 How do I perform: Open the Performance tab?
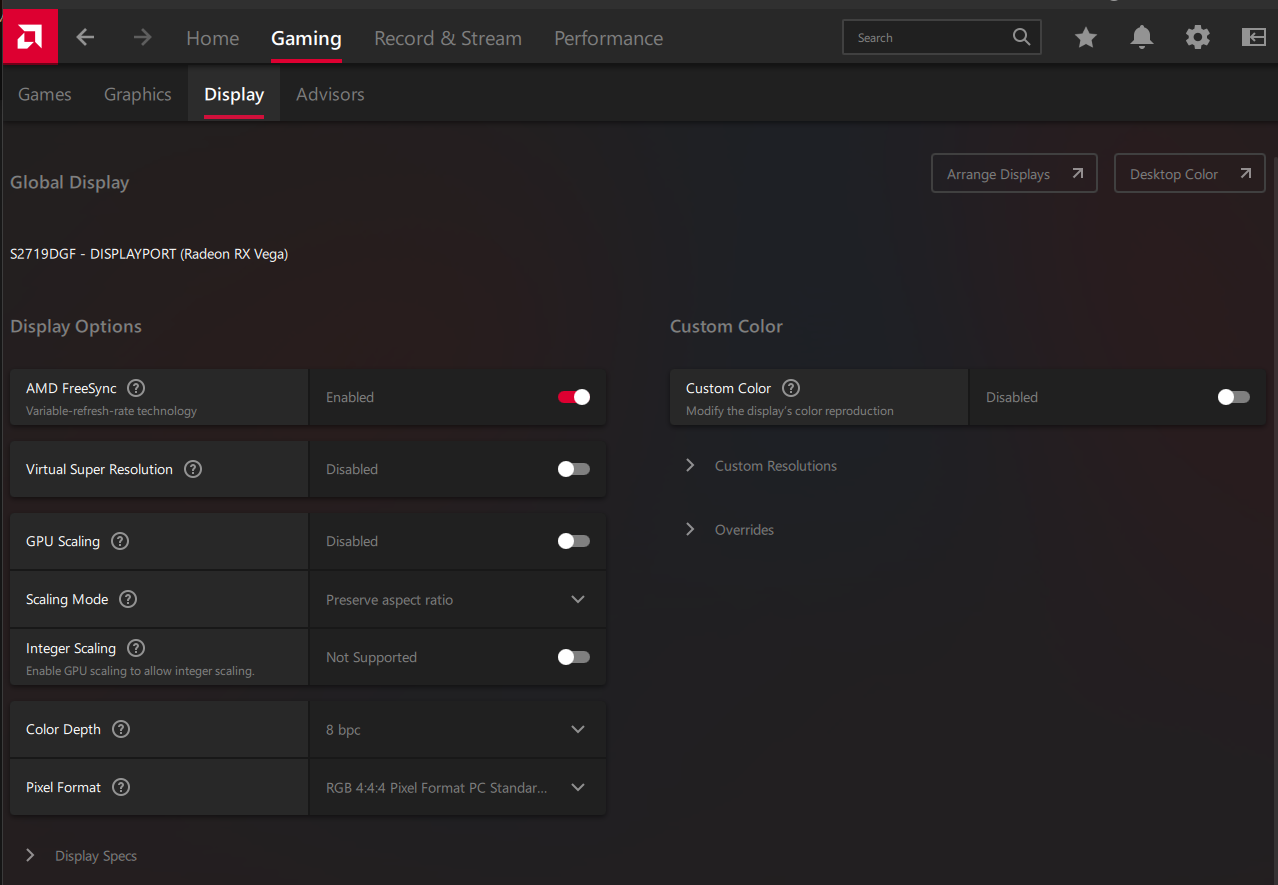608,38
